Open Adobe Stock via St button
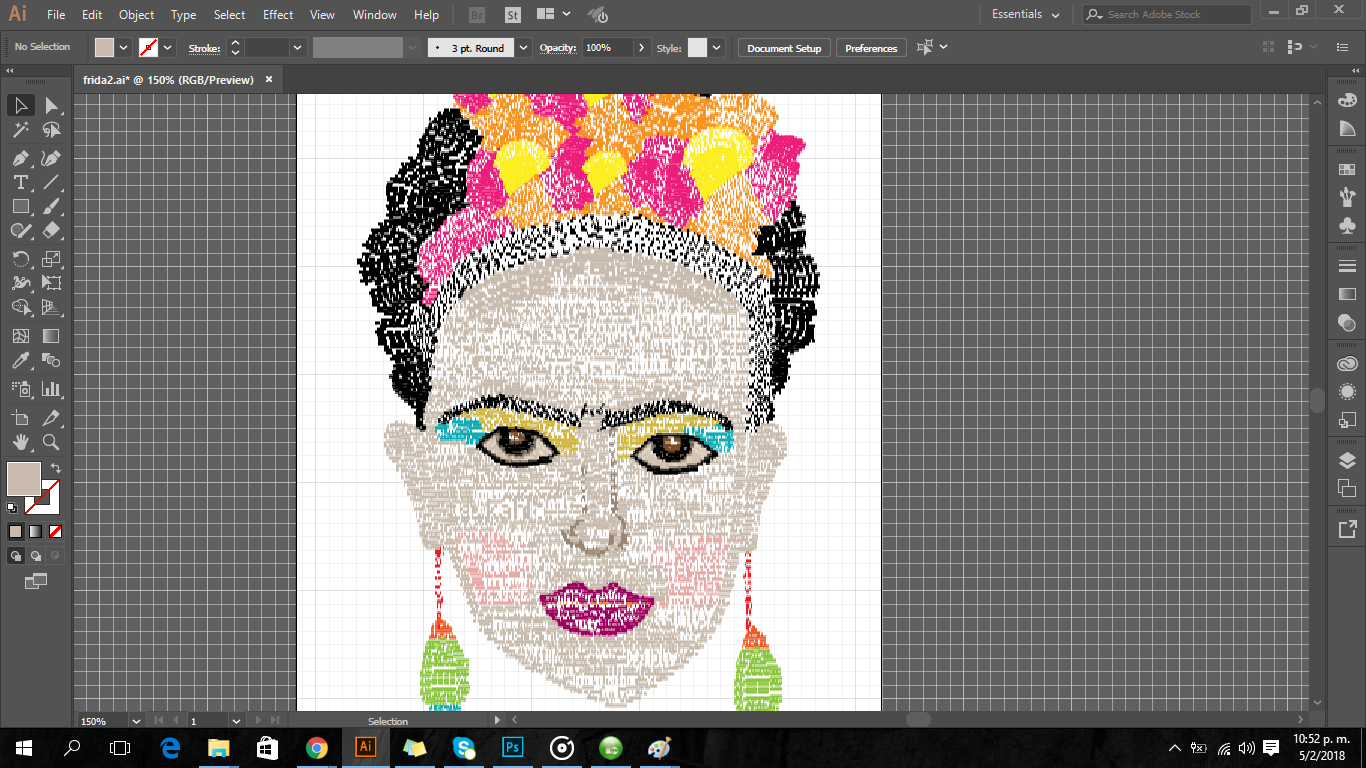The image size is (1366, 768). (512, 15)
